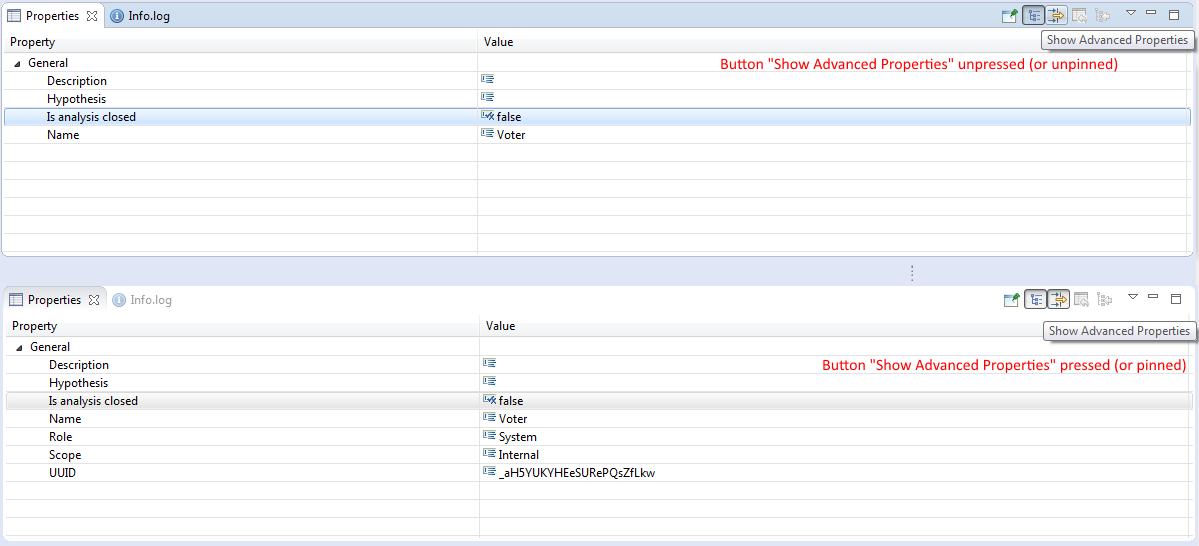Disable Show Advanced Properties in bottom panel
The image size is (1199, 546).
[1058, 299]
